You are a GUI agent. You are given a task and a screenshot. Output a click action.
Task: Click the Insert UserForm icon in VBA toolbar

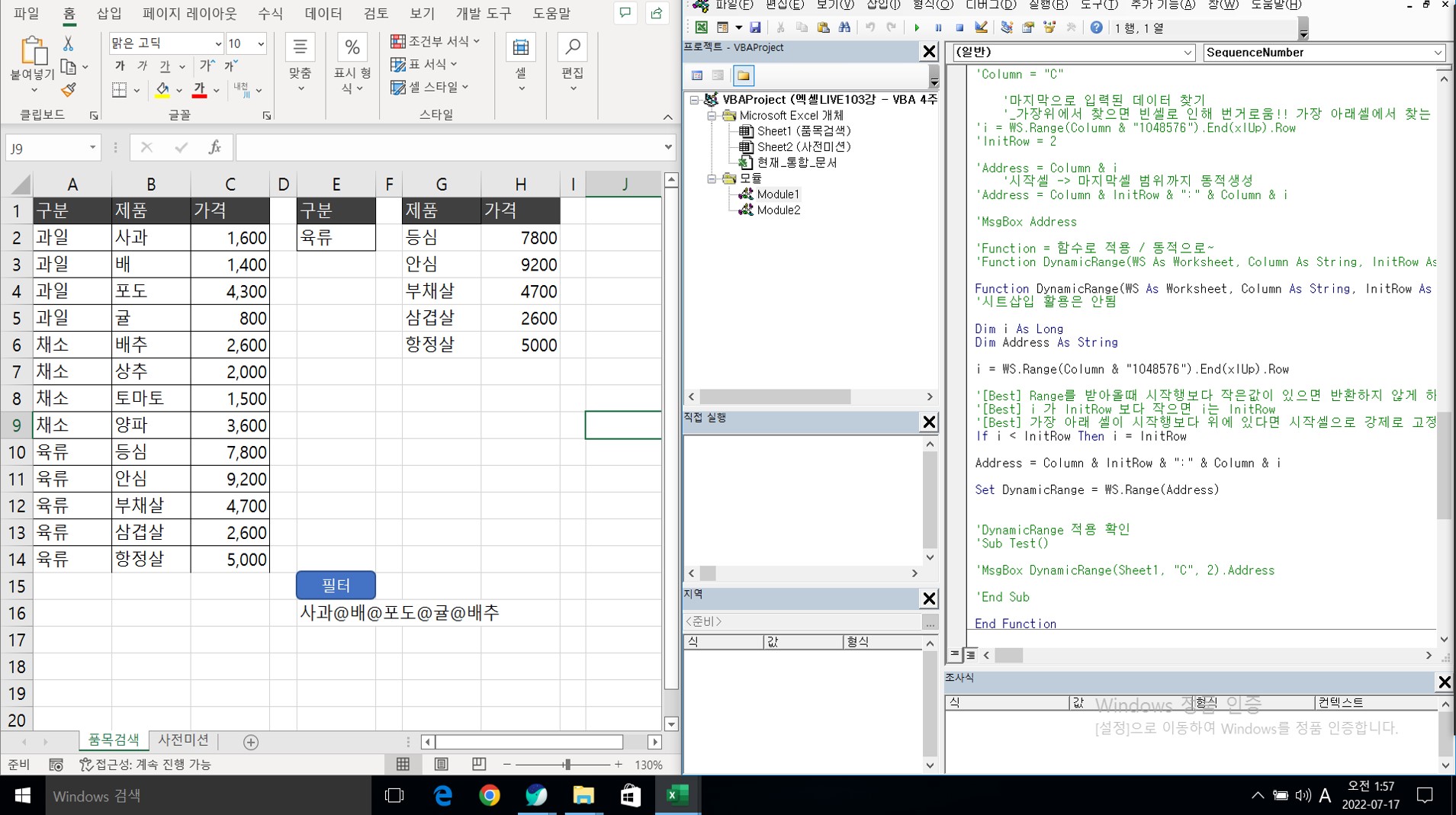pyautogui.click(x=722, y=27)
